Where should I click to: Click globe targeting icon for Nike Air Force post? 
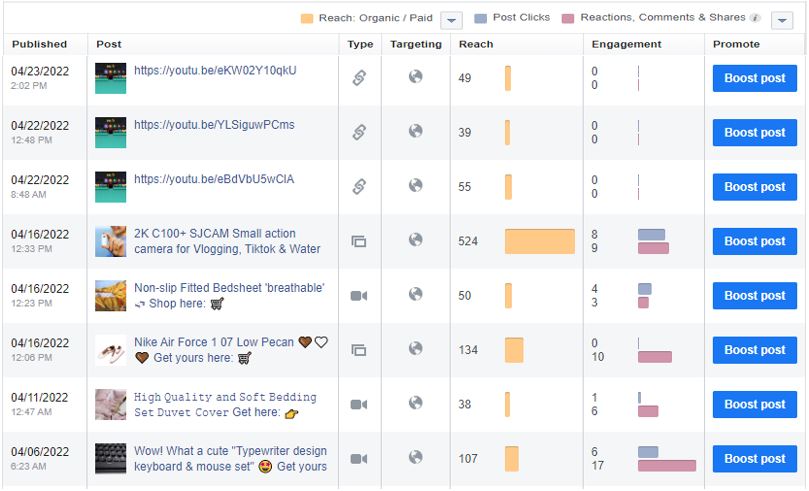tap(415, 349)
